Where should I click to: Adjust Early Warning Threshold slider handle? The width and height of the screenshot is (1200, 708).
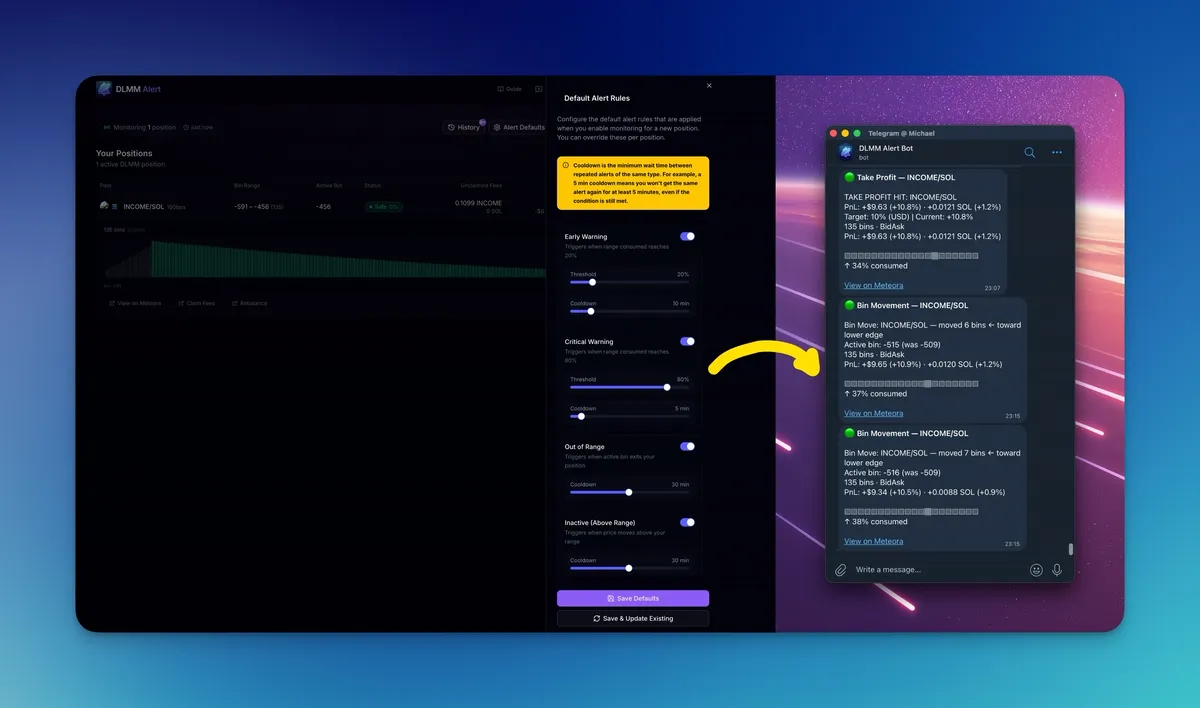pyautogui.click(x=592, y=282)
